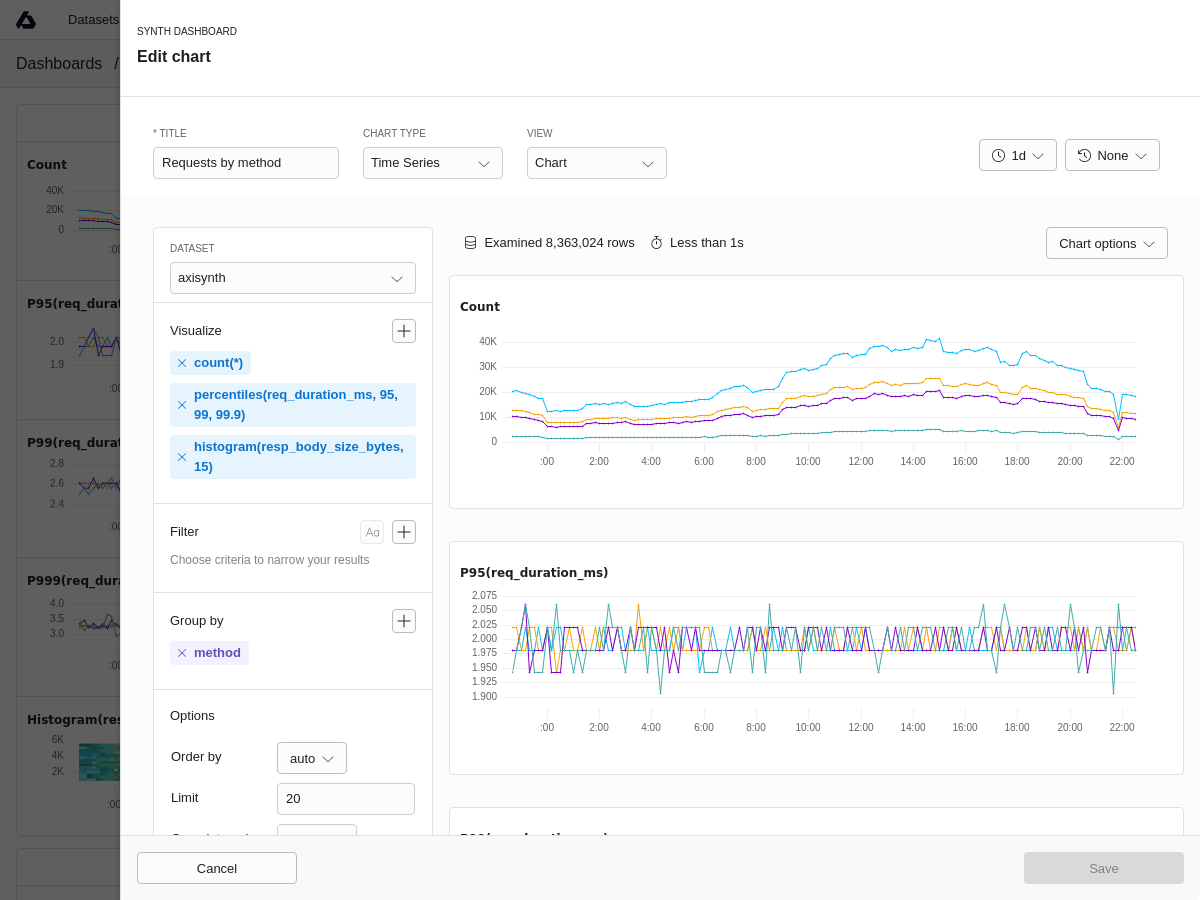The width and height of the screenshot is (1200, 900).
Task: Open the None comparison period dropdown
Action: 1112,155
